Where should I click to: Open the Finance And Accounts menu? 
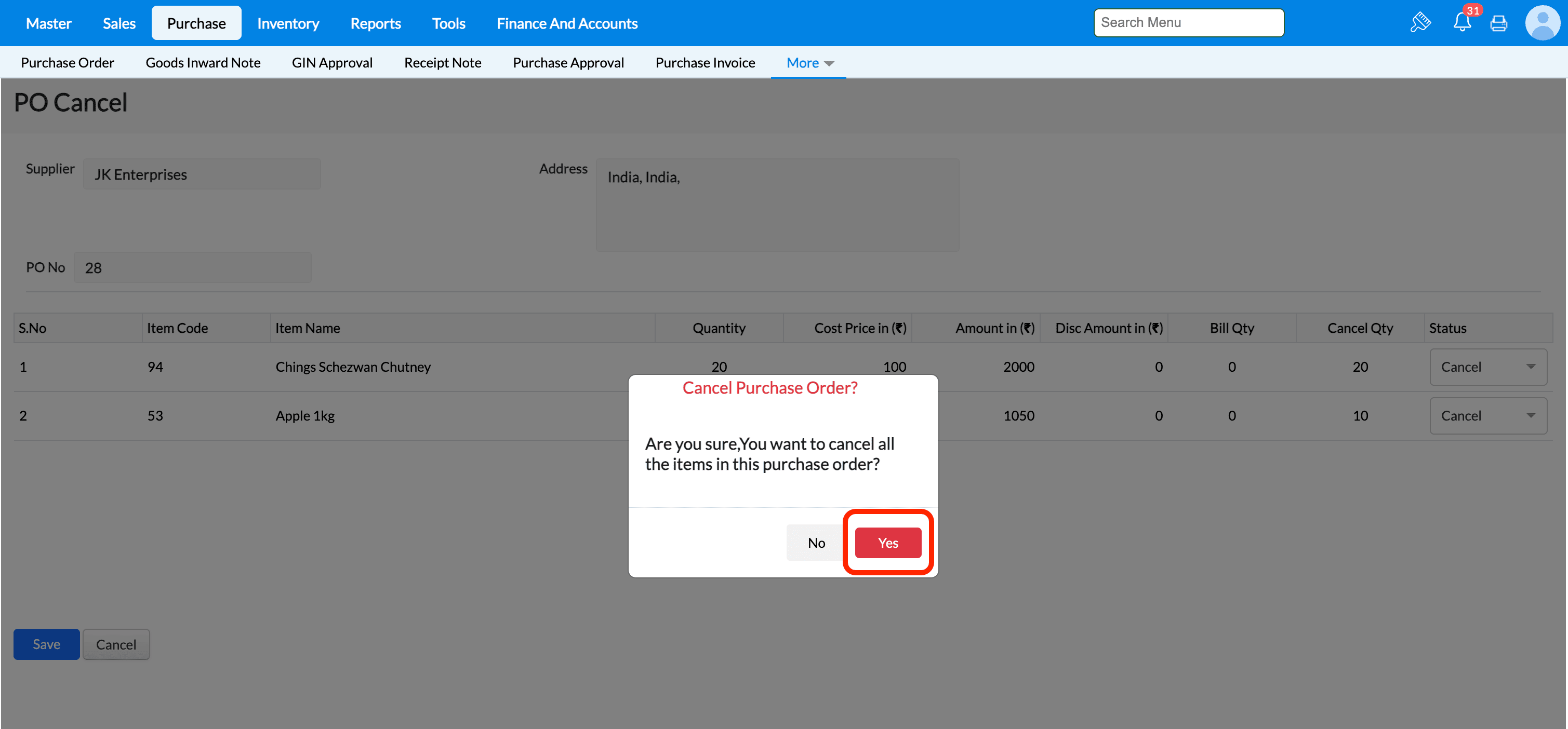click(567, 24)
